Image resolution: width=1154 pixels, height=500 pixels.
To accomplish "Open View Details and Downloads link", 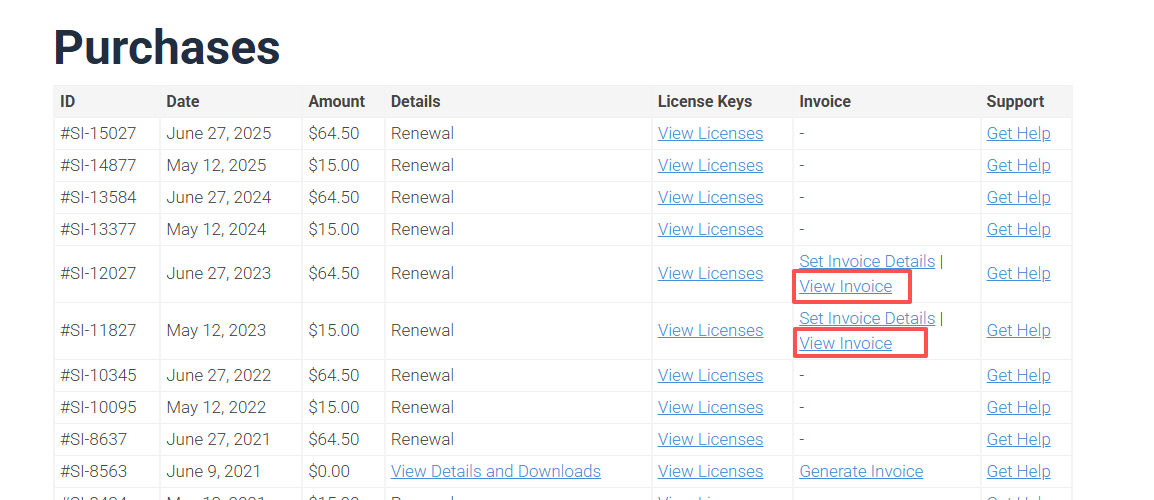I will click(496, 472).
